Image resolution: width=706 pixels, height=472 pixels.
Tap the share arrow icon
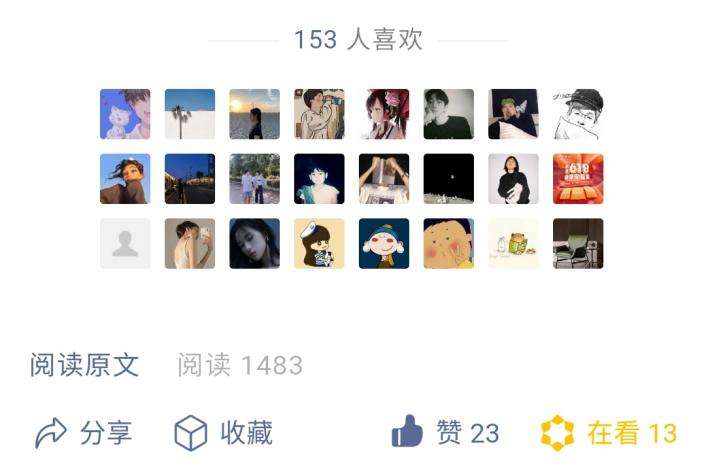click(51, 433)
